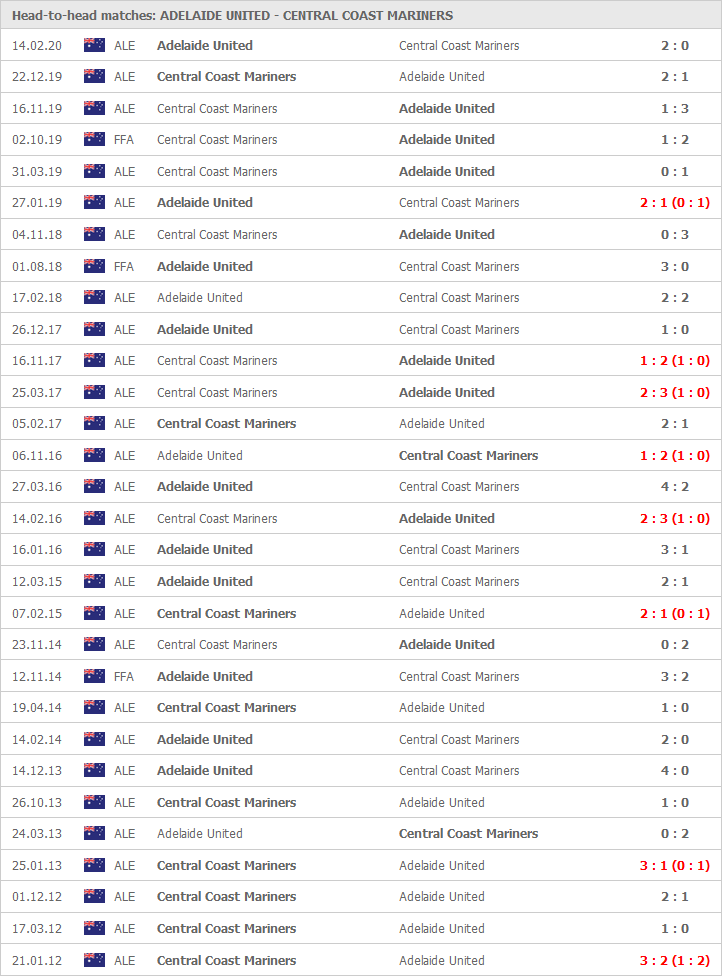This screenshot has height=976, width=722.
Task: Open Adelaide United home team on 14.02.20
Action: pos(205,45)
